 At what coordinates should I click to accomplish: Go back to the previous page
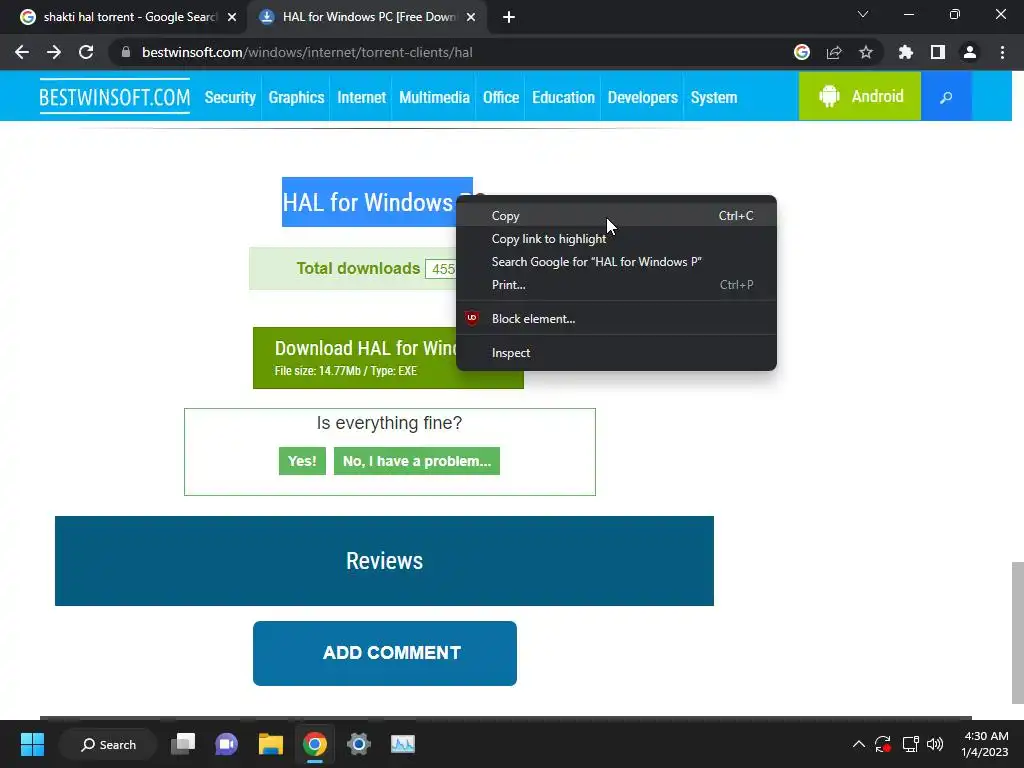coord(22,52)
